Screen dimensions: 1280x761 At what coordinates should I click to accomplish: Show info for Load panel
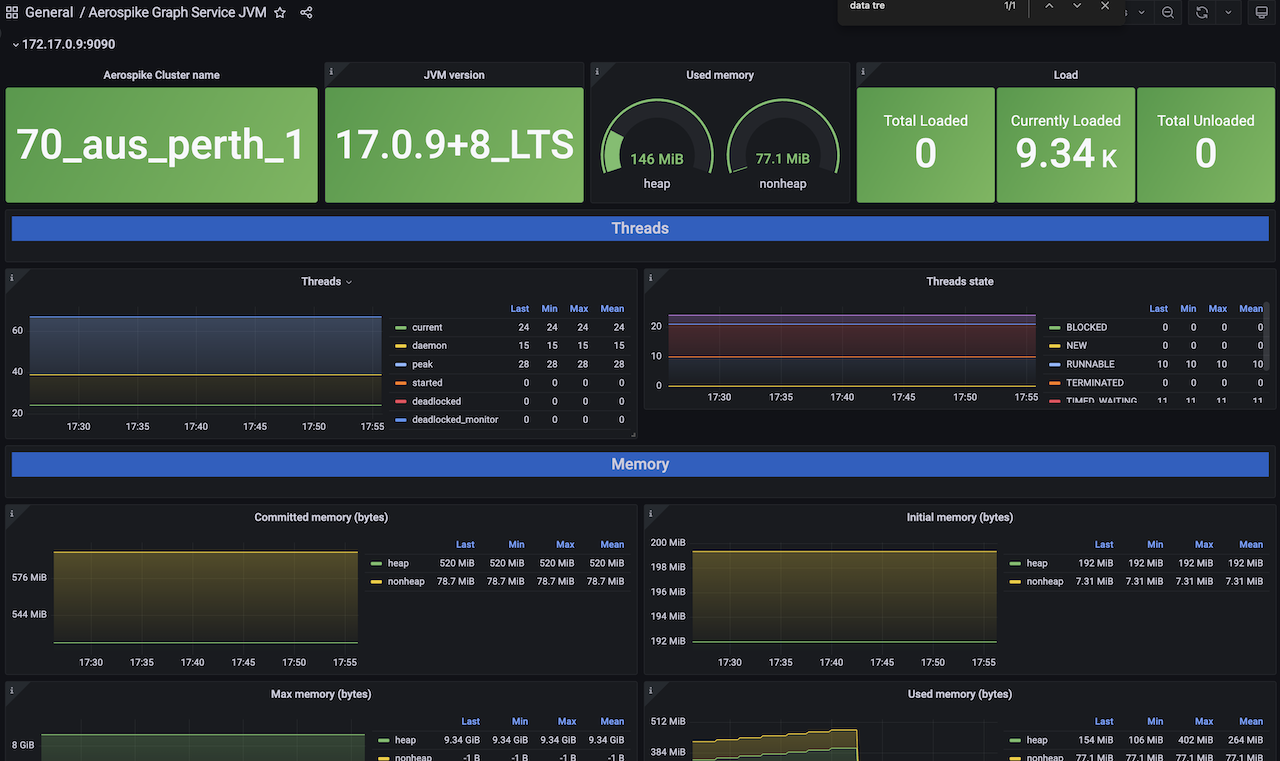coord(863,71)
